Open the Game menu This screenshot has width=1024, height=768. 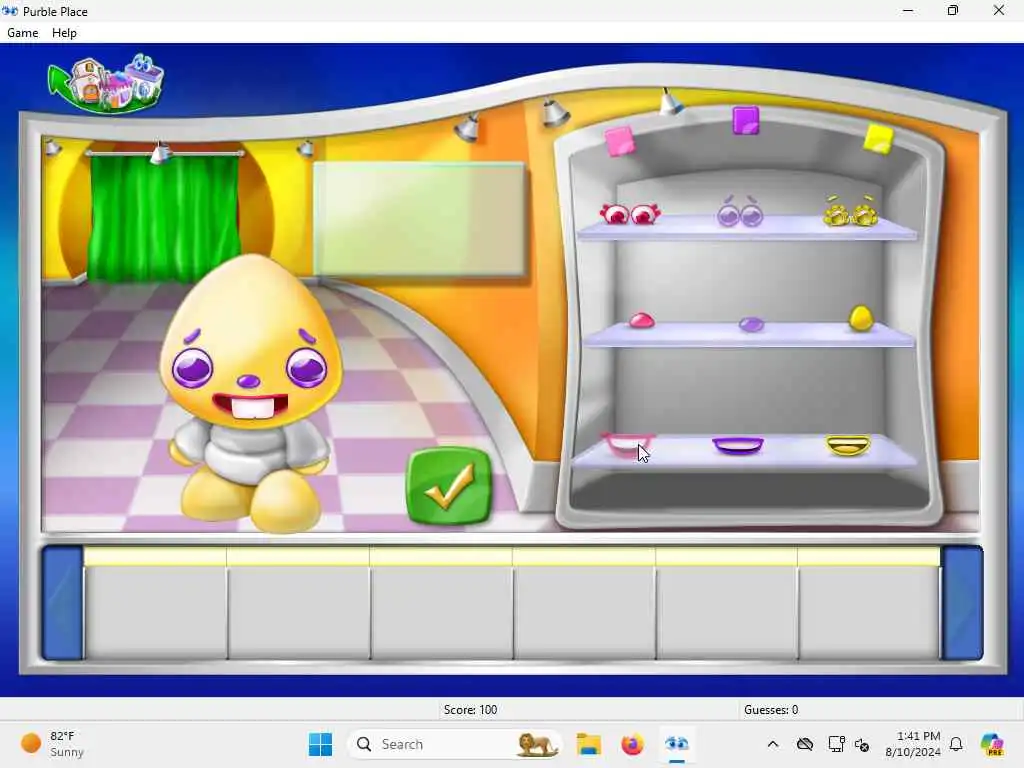[23, 33]
